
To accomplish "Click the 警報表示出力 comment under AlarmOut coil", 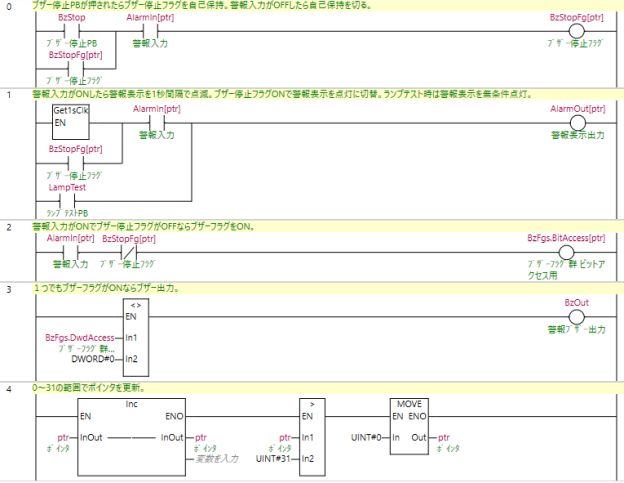I will [x=578, y=135].
